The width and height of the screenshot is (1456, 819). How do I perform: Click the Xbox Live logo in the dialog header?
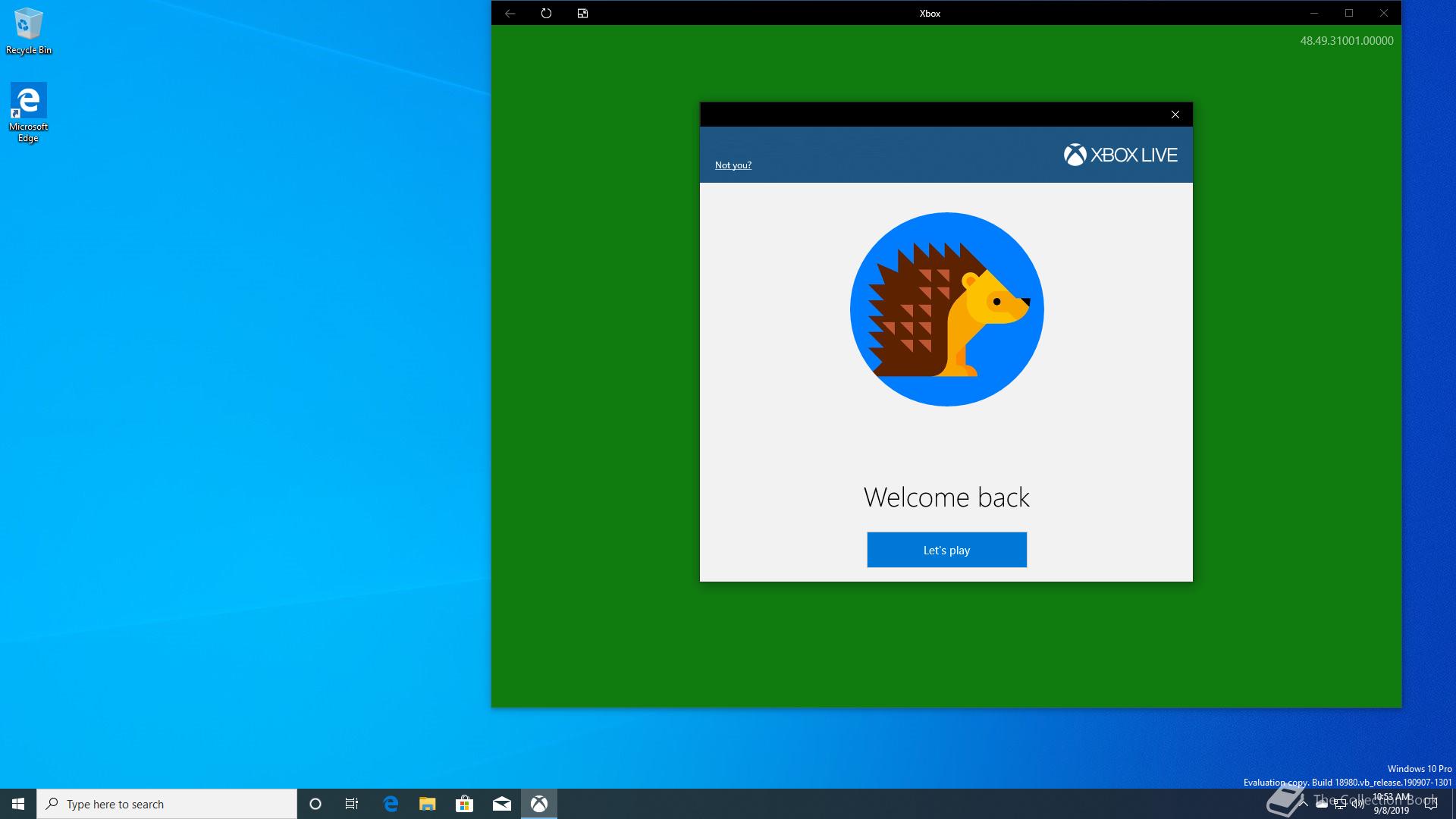[1120, 155]
